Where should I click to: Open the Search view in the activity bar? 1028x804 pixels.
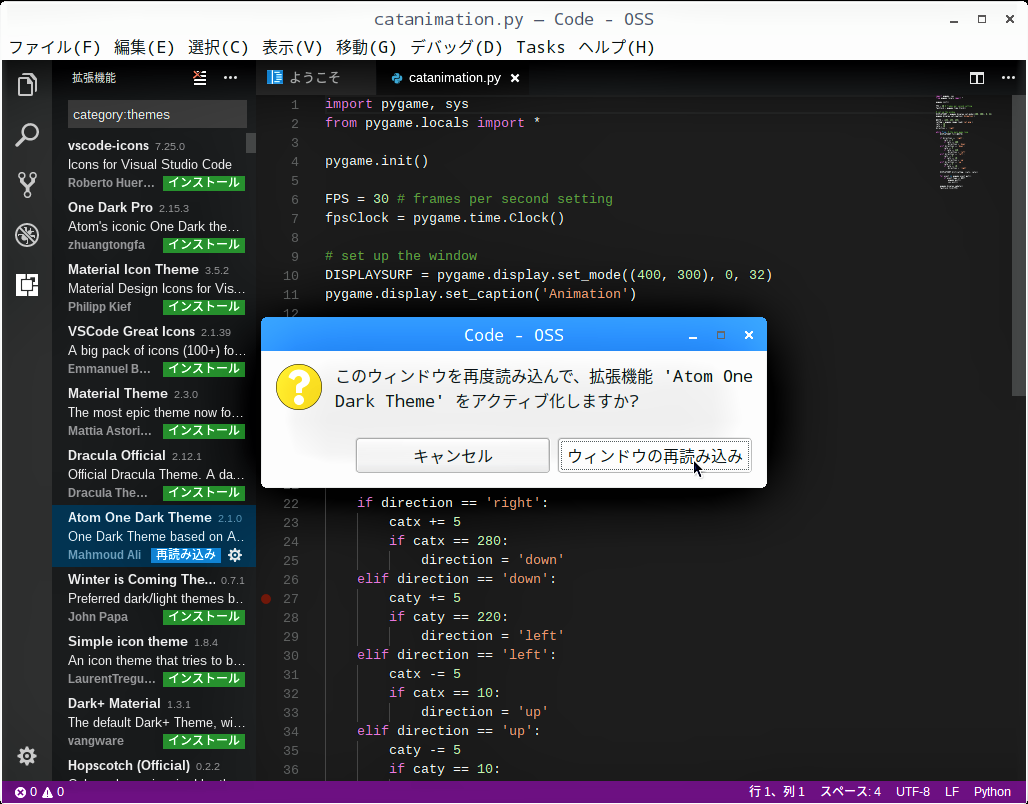27,134
